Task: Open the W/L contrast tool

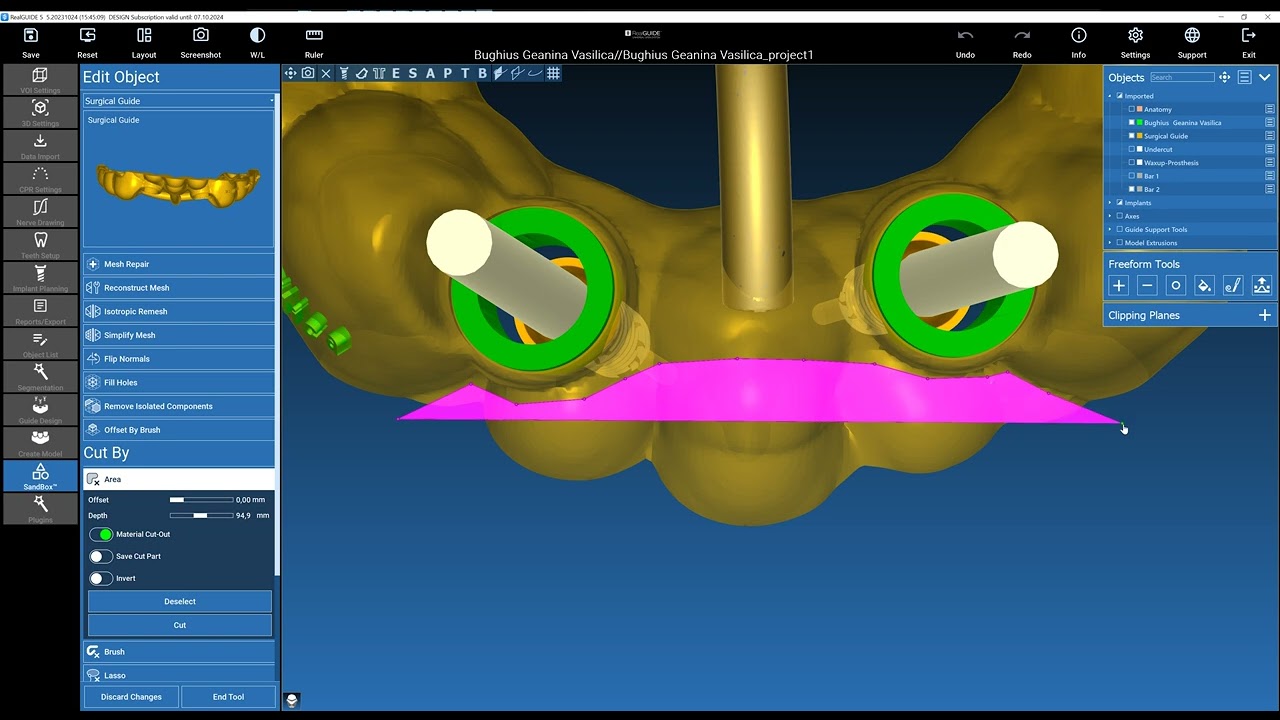Action: tap(258, 36)
